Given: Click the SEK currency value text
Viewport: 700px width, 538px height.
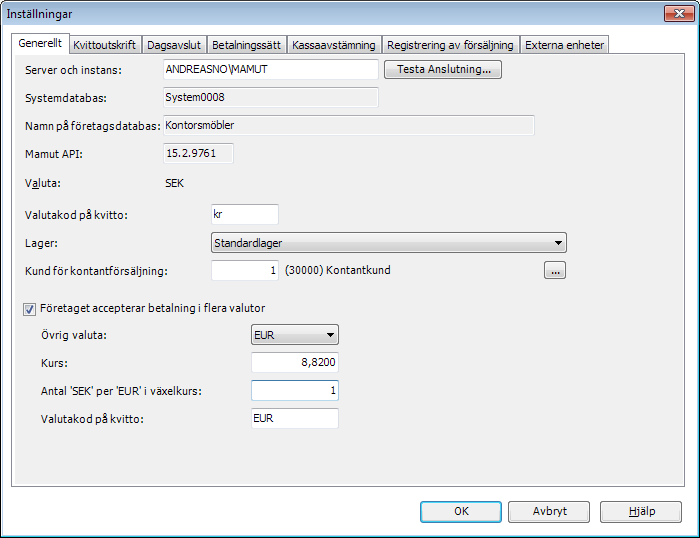Looking at the screenshot, I should [175, 183].
